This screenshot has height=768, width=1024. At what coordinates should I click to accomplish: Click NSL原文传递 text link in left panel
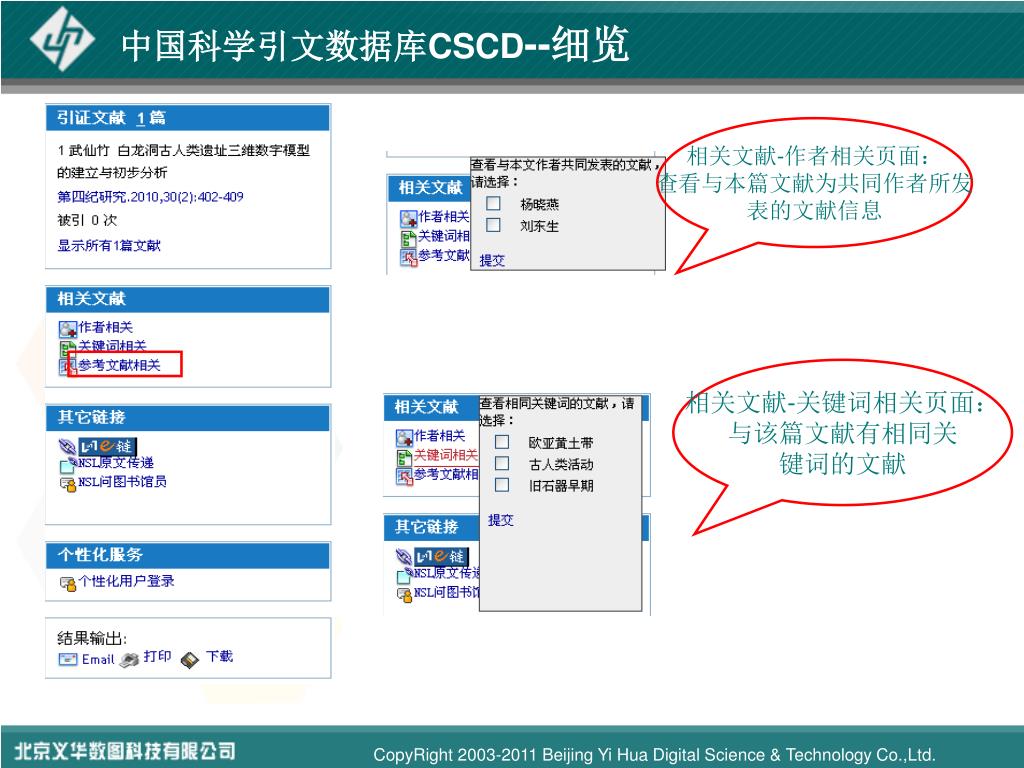coord(116,463)
